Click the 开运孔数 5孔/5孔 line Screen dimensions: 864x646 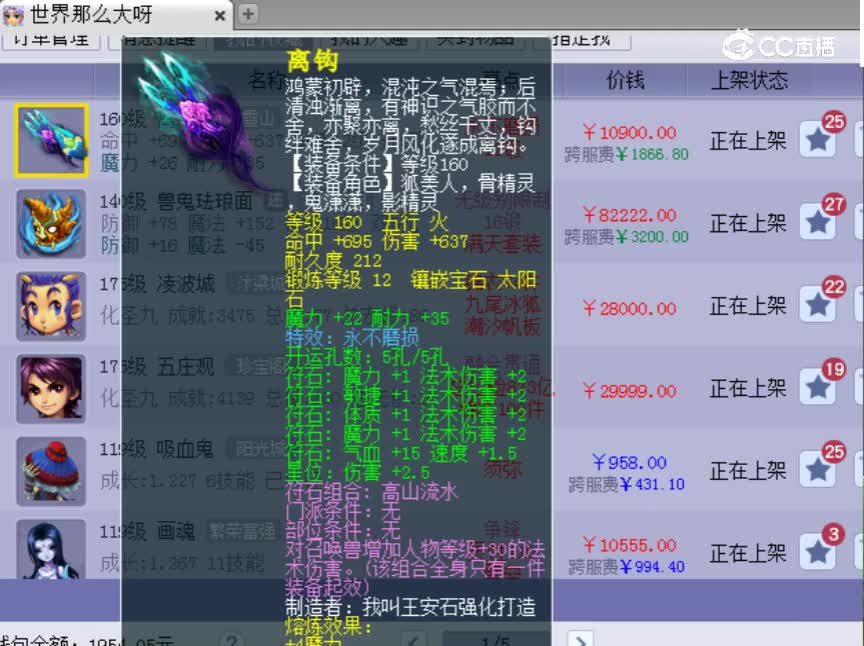366,357
